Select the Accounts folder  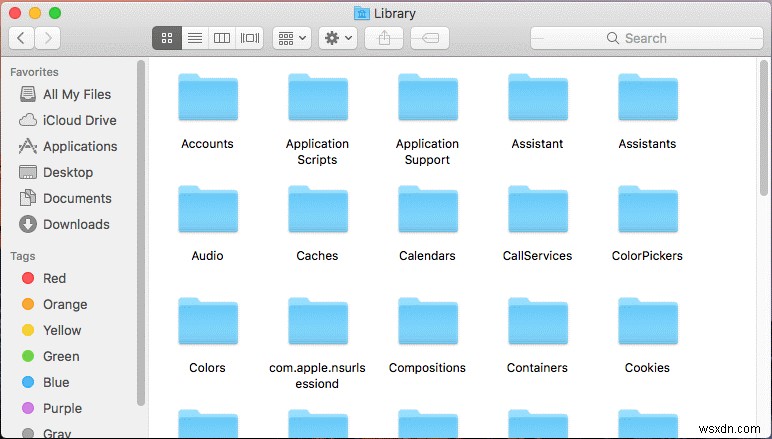click(x=208, y=98)
